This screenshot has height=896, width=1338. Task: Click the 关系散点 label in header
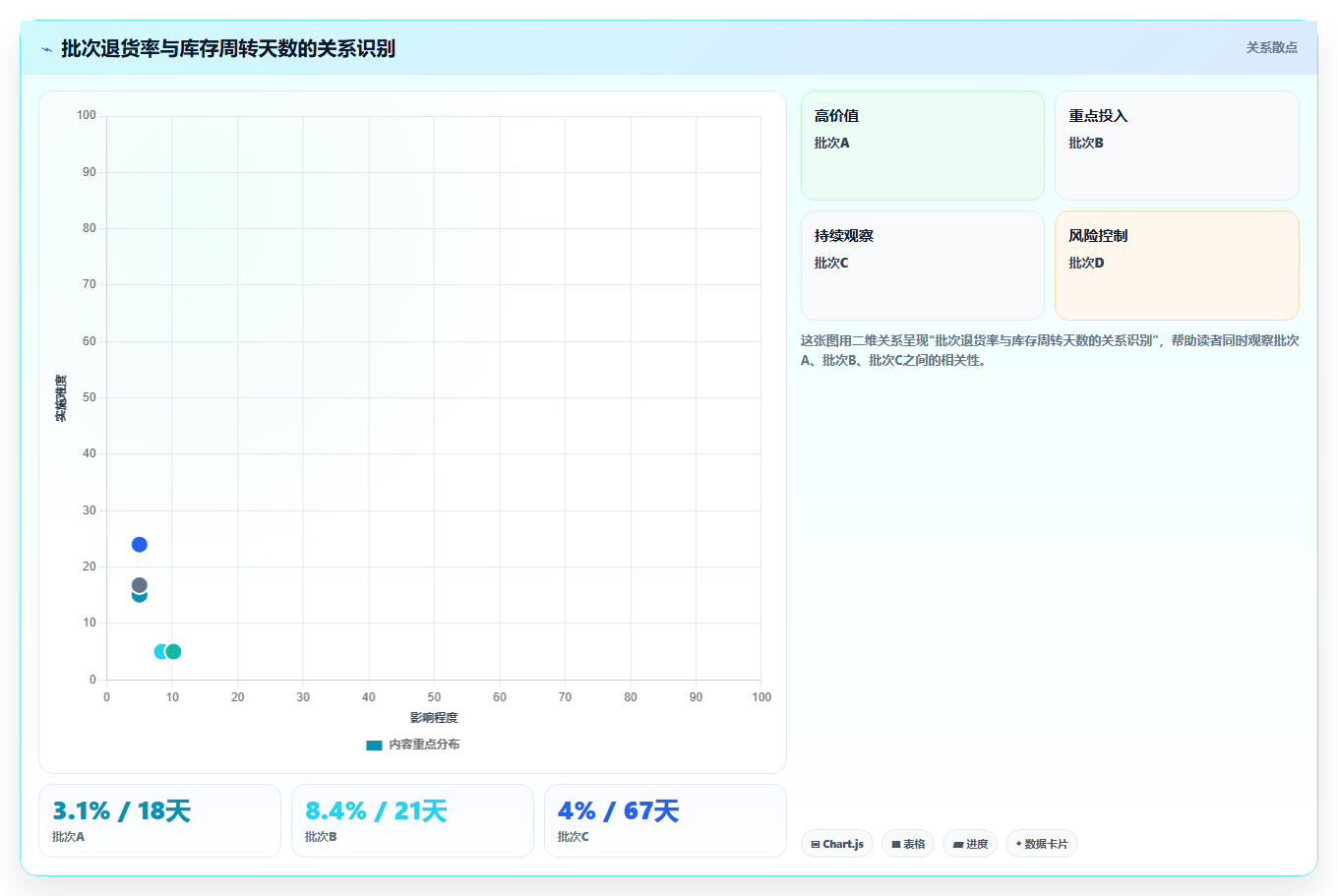1271,47
